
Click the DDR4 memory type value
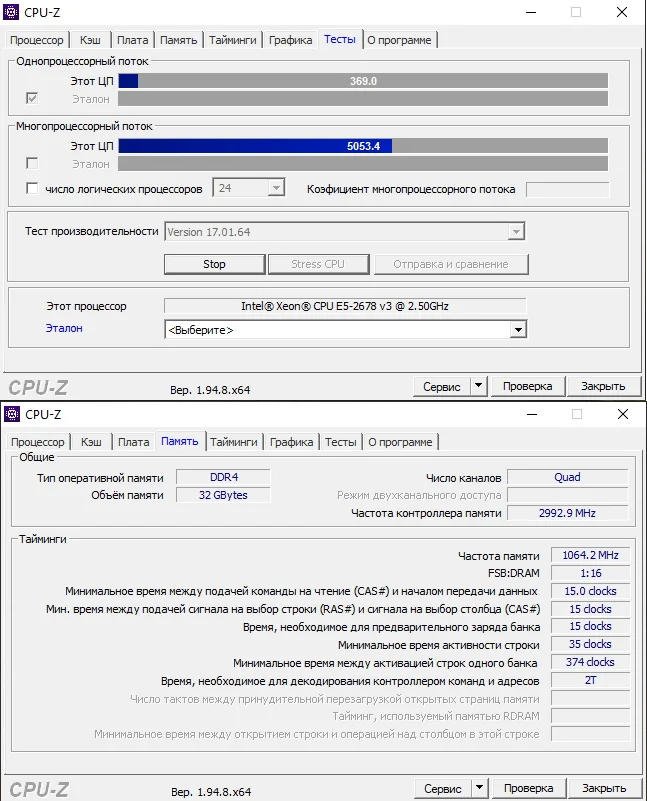224,477
